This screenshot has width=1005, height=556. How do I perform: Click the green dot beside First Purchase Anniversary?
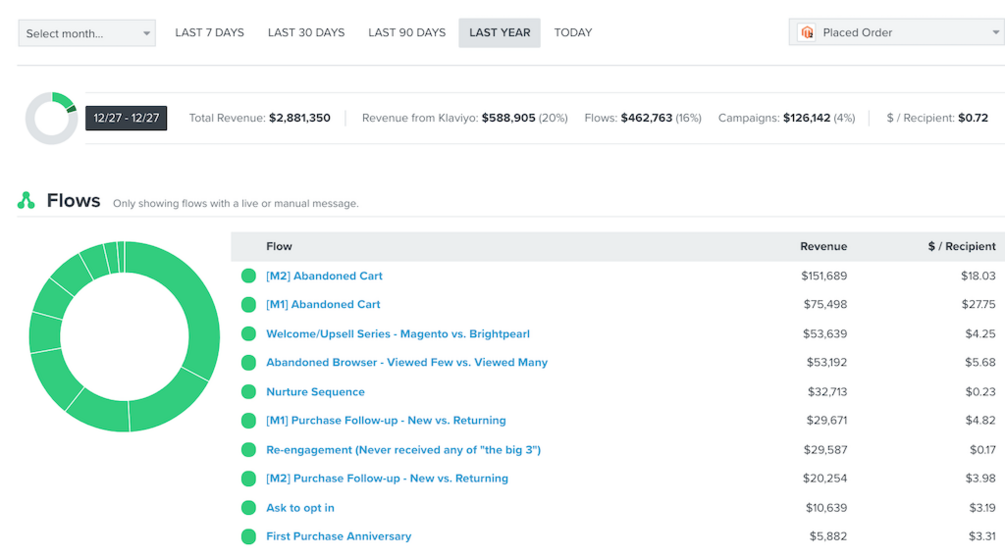coord(248,537)
